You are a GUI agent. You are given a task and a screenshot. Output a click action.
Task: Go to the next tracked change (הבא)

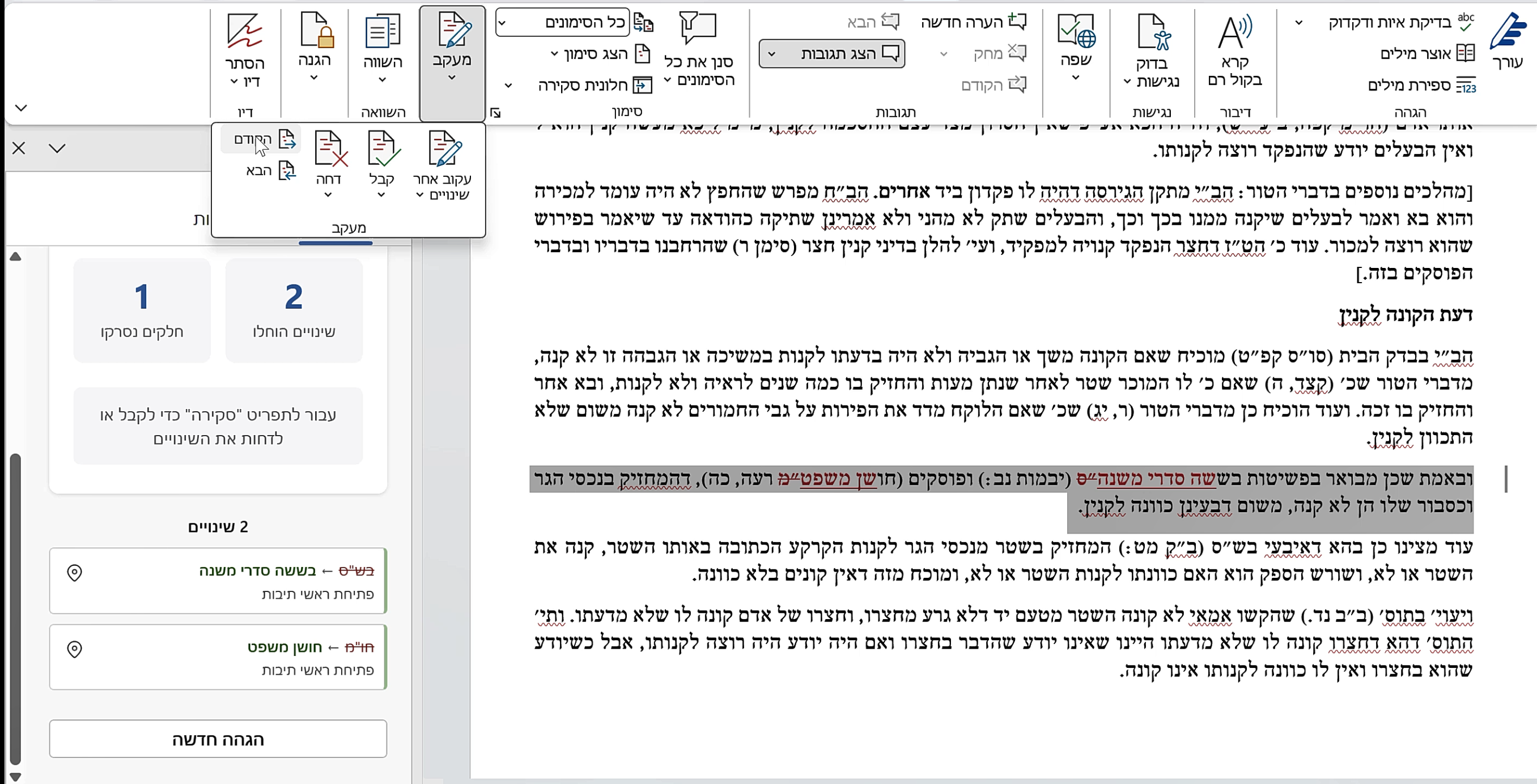click(x=270, y=171)
